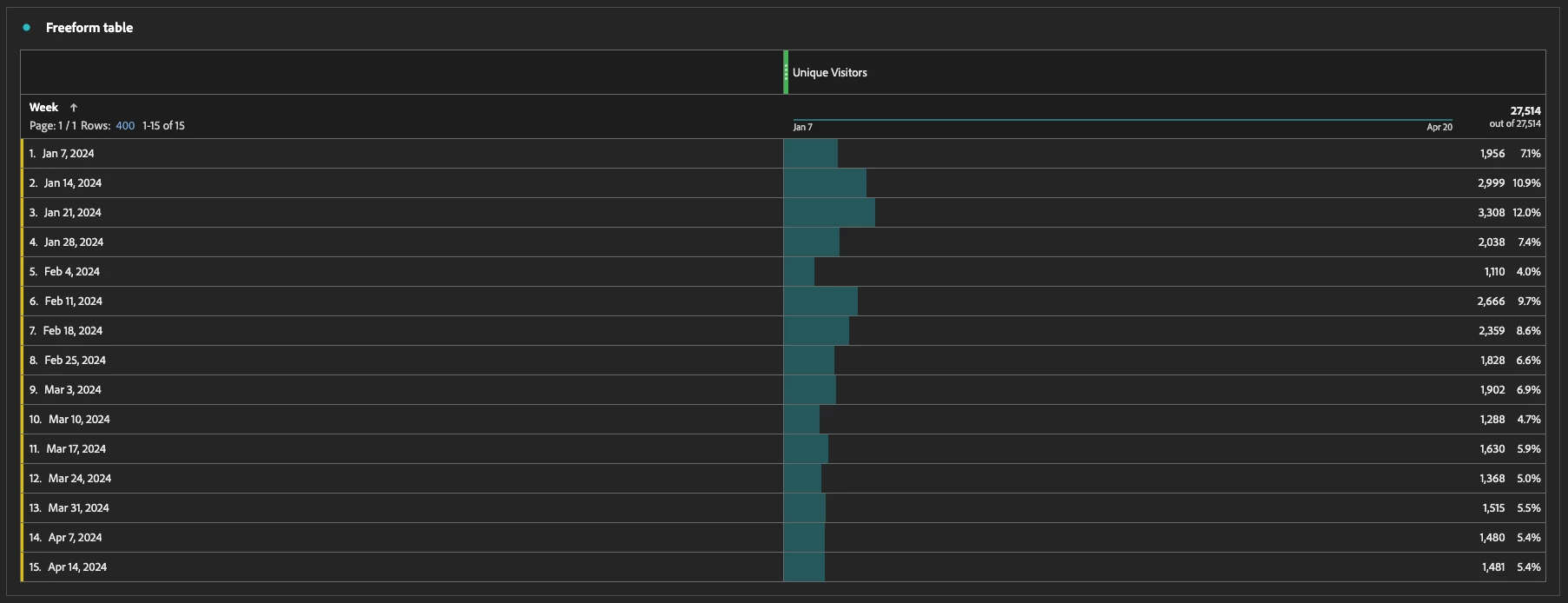Viewport: 1568px width, 603px height.
Task: Click the Unique Visitors trend sparkline
Action: click(1123, 120)
